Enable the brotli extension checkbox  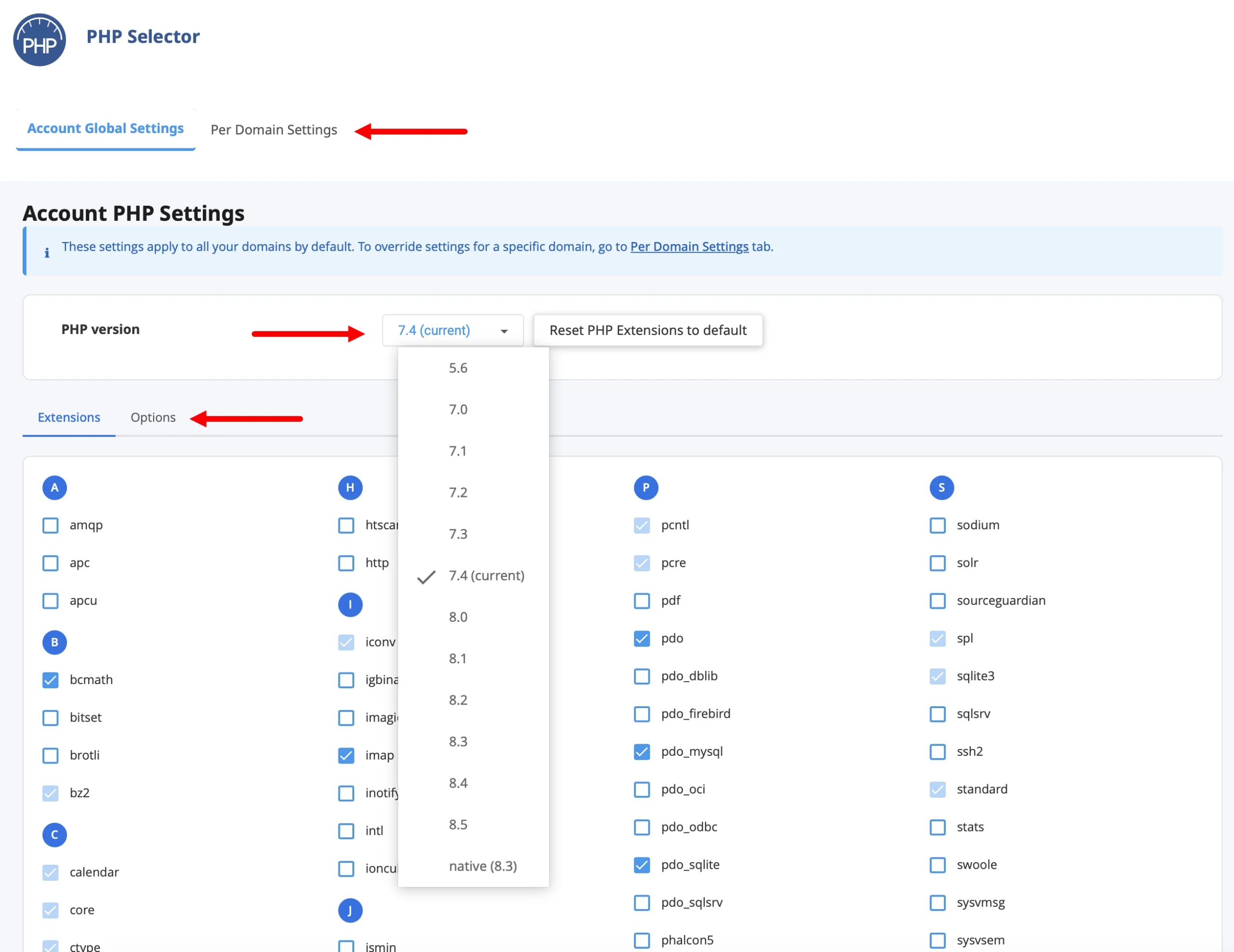tap(51, 755)
